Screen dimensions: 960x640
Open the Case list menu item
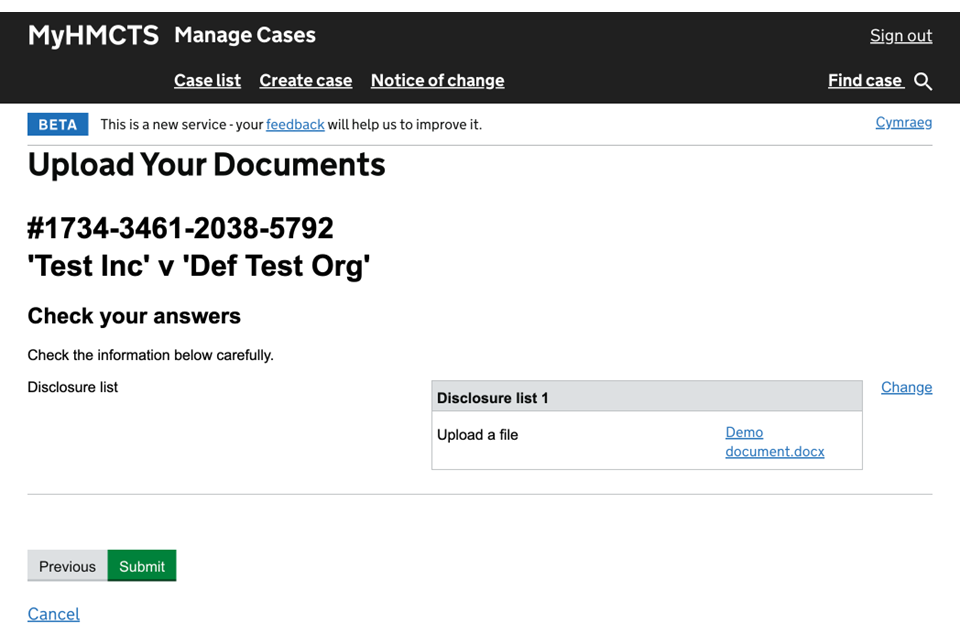pyautogui.click(x=207, y=81)
